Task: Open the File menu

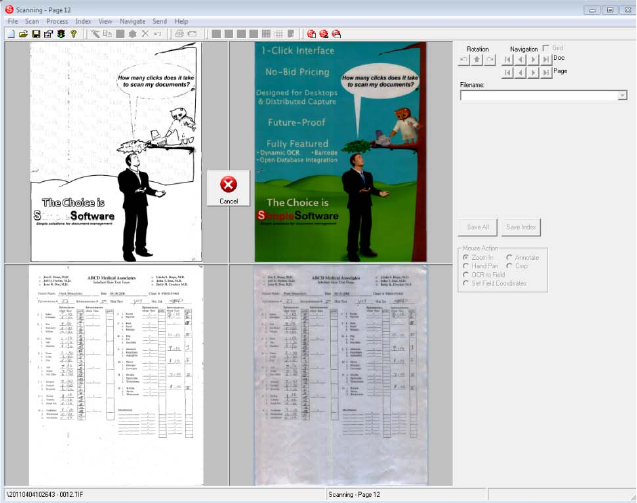Action: tap(13, 21)
